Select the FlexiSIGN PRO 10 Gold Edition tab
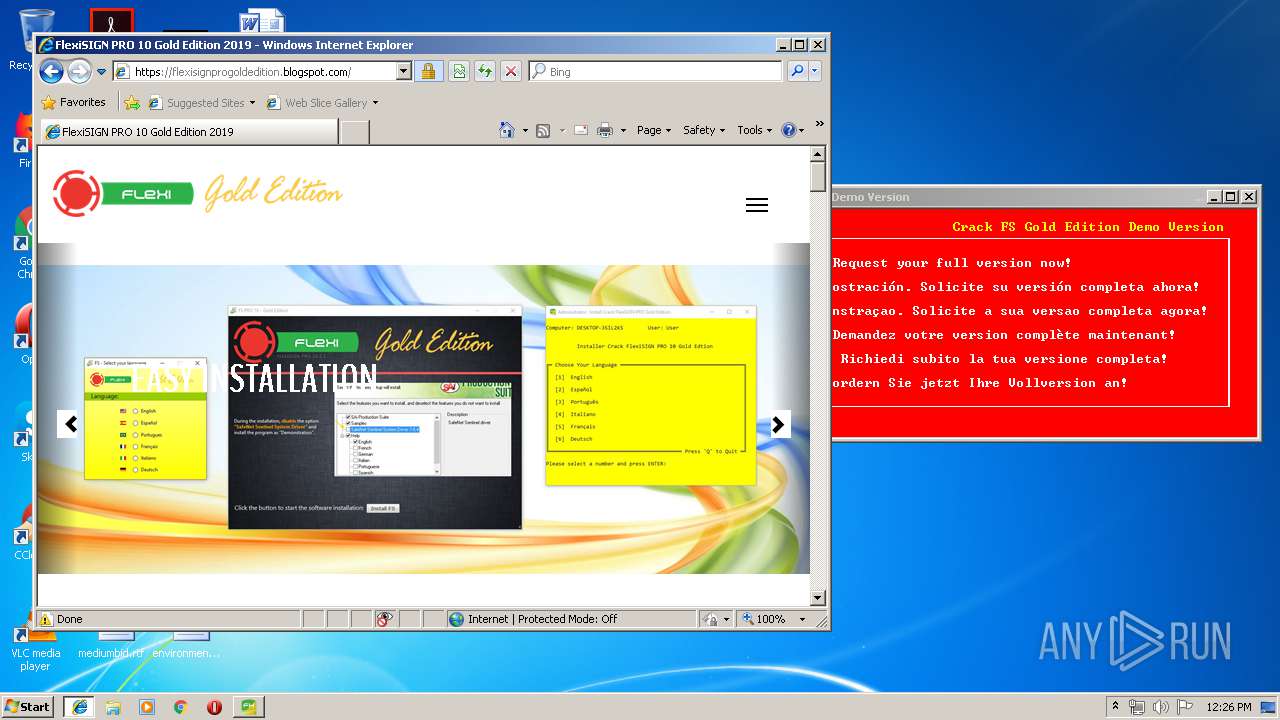This screenshot has width=1280, height=720. tap(189, 131)
